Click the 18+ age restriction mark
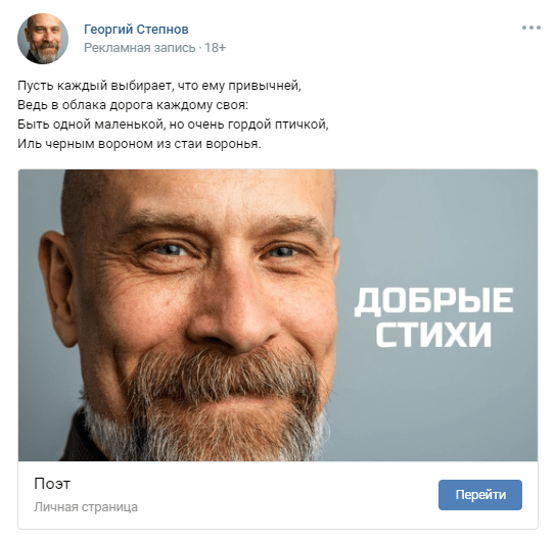 coord(215,48)
